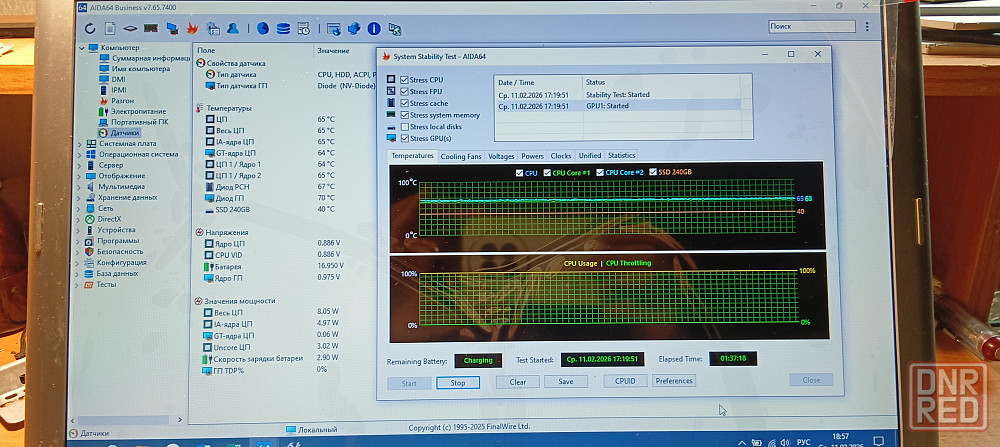The image size is (1000, 447).
Task: Collapse the Компьютер tree node
Action: click(82, 48)
